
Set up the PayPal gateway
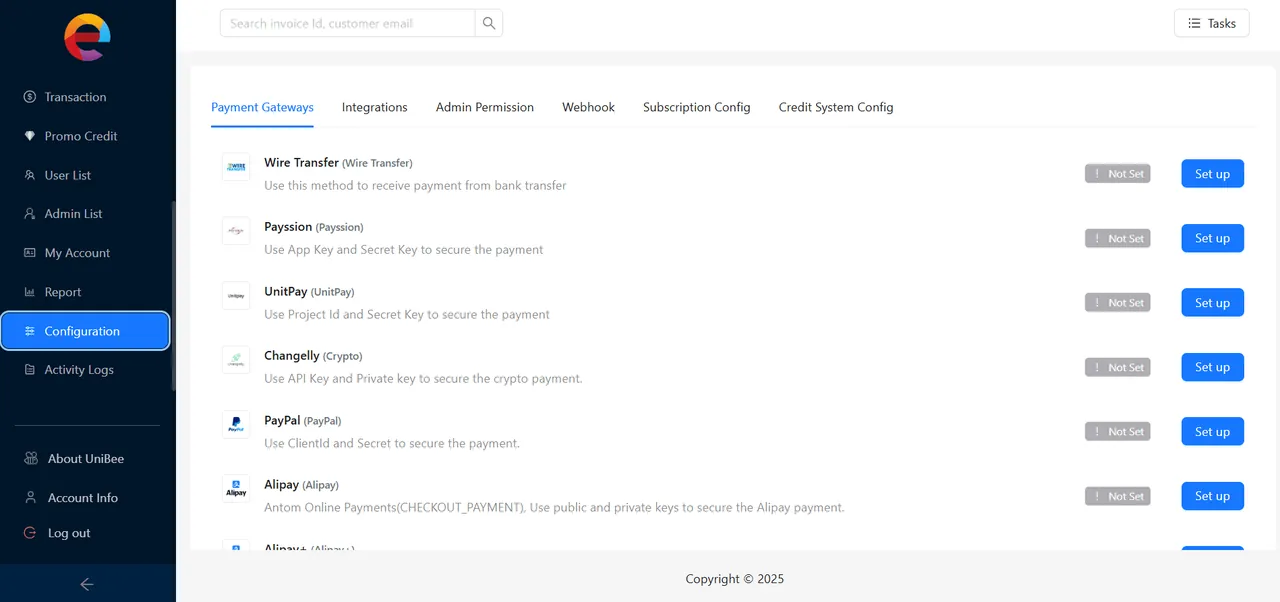click(1212, 432)
